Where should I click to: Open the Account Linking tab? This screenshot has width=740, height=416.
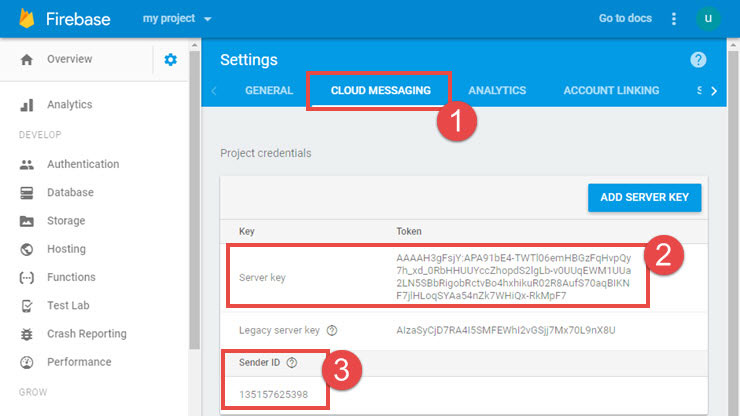pyautogui.click(x=611, y=91)
